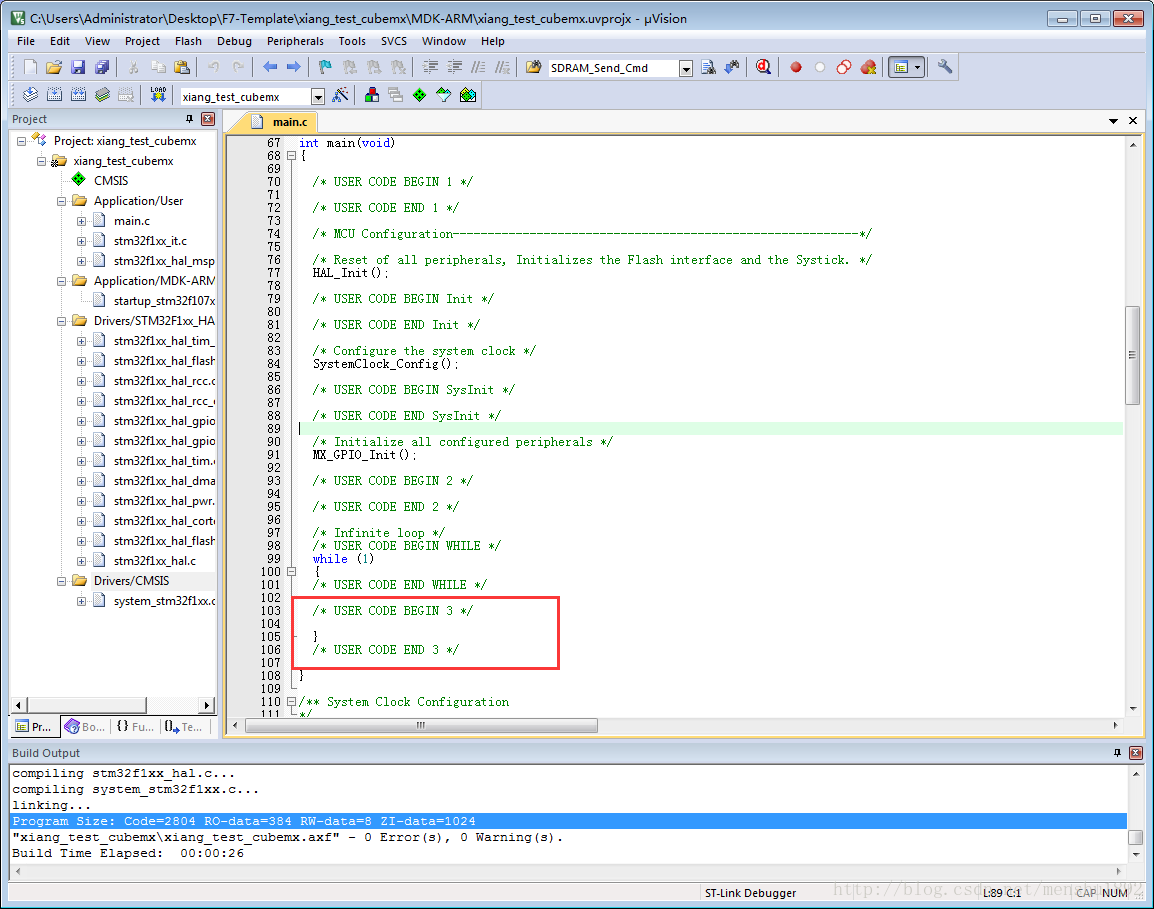Viewport: 1154px width, 909px height.
Task: Open the window layout dropdown arrow
Action: pyautogui.click(x=918, y=67)
